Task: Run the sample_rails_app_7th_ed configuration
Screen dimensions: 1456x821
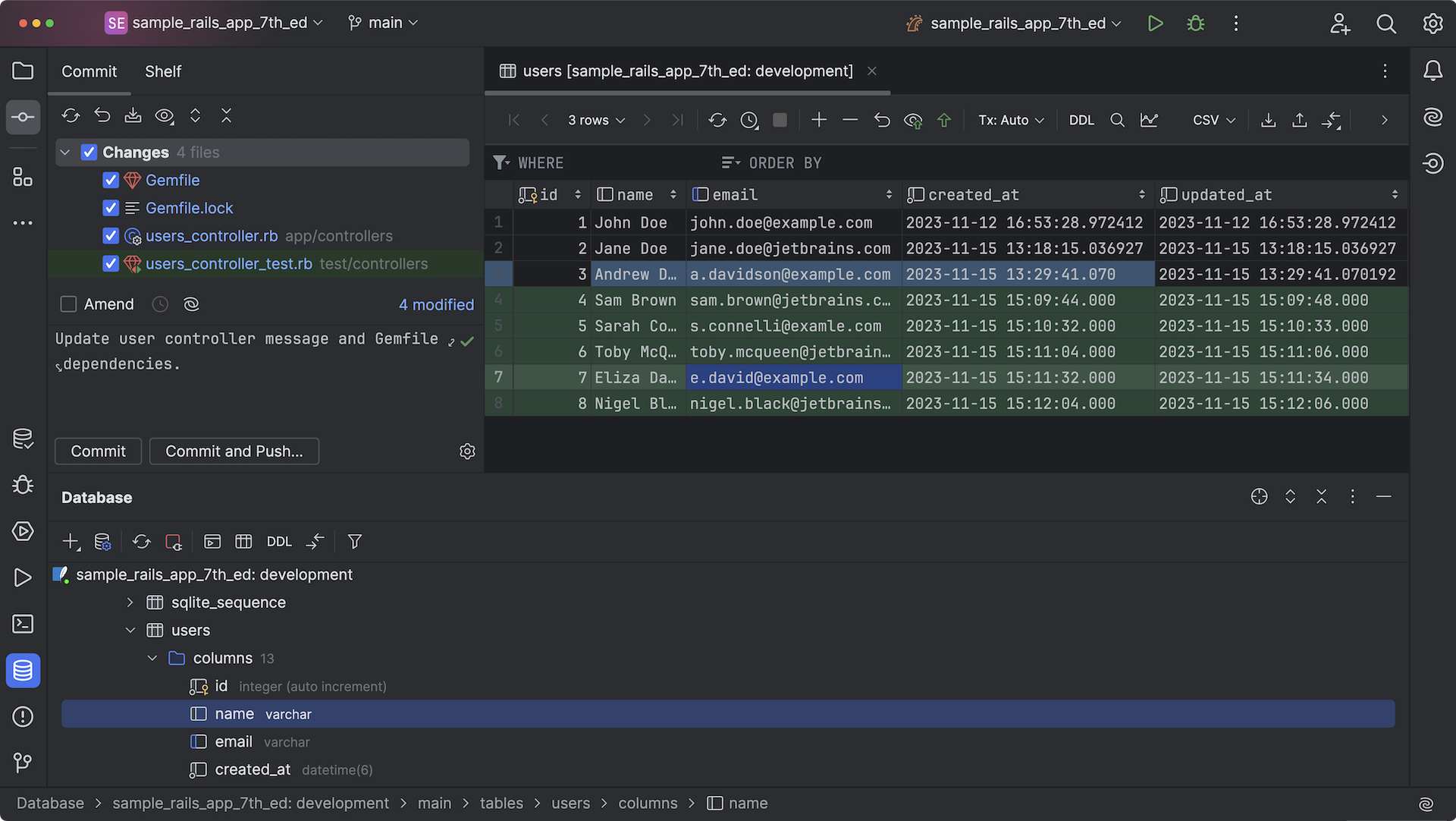Action: (1155, 24)
